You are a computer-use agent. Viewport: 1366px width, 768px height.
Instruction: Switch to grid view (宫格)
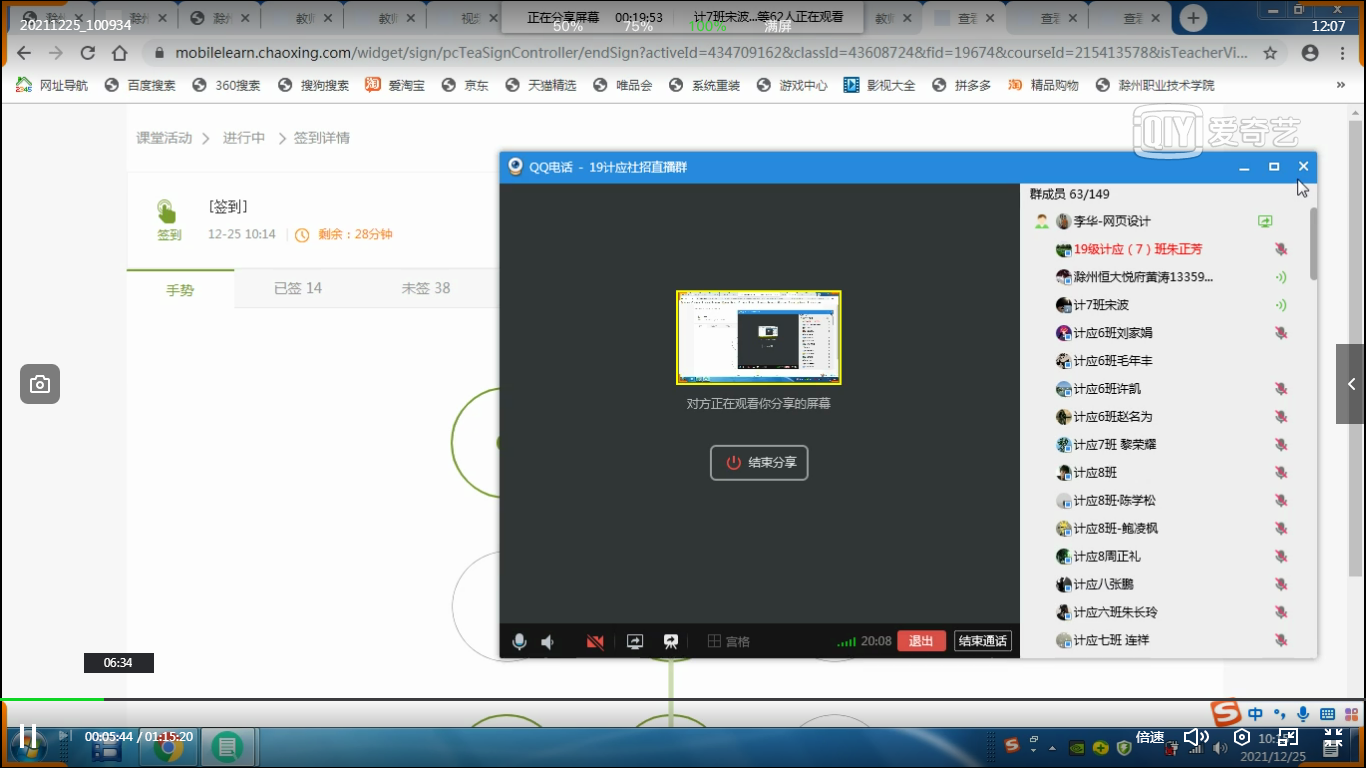click(728, 642)
